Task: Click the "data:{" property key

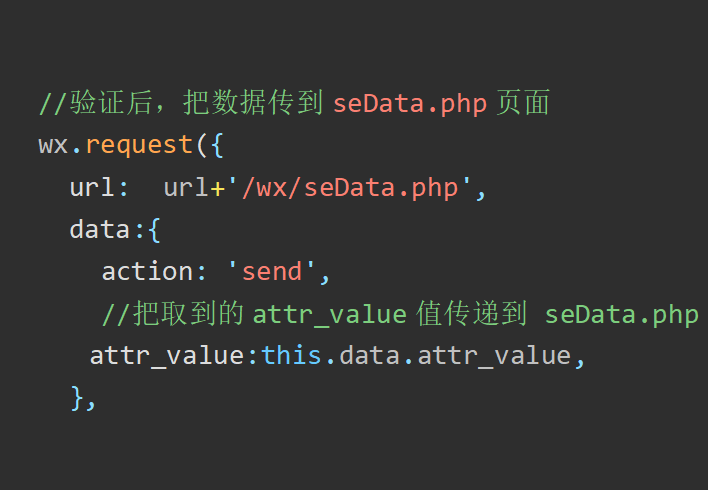Action: tap(114, 230)
